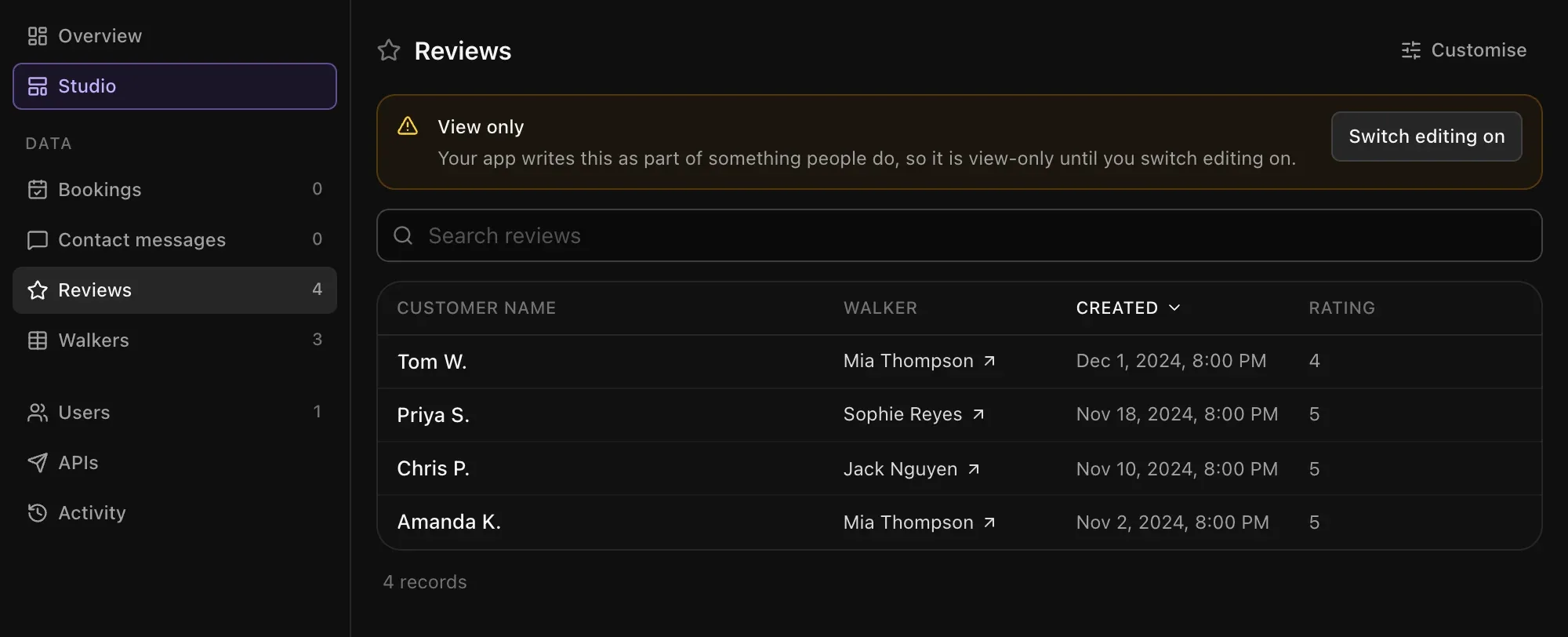Image resolution: width=1568 pixels, height=637 pixels.
Task: Click the magnifier icon in search box
Action: [403, 235]
